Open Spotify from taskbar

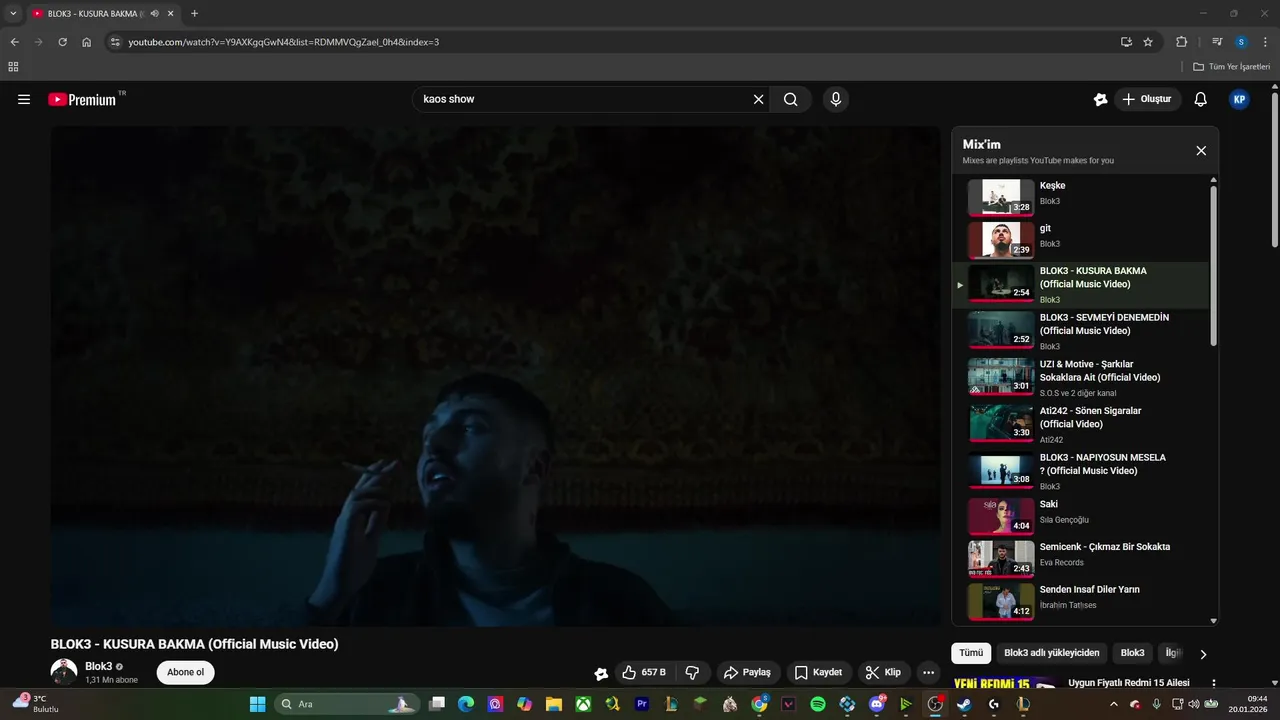coord(818,704)
